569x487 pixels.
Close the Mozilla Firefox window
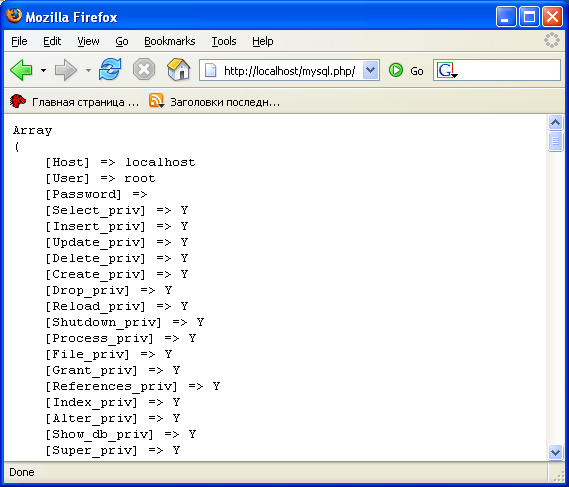coord(552,17)
